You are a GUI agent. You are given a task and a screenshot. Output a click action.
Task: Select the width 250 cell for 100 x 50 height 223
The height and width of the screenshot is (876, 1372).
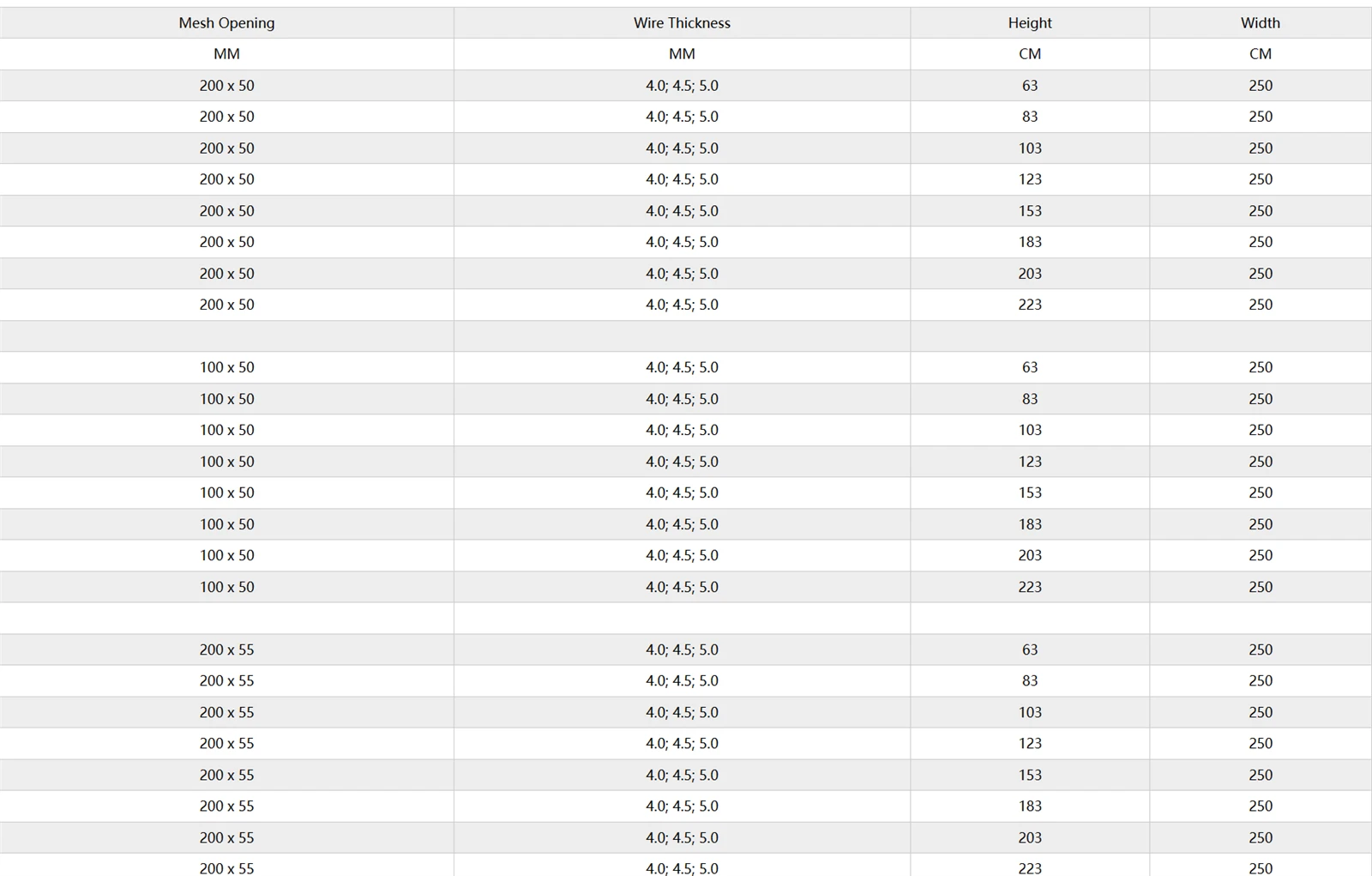point(1261,587)
